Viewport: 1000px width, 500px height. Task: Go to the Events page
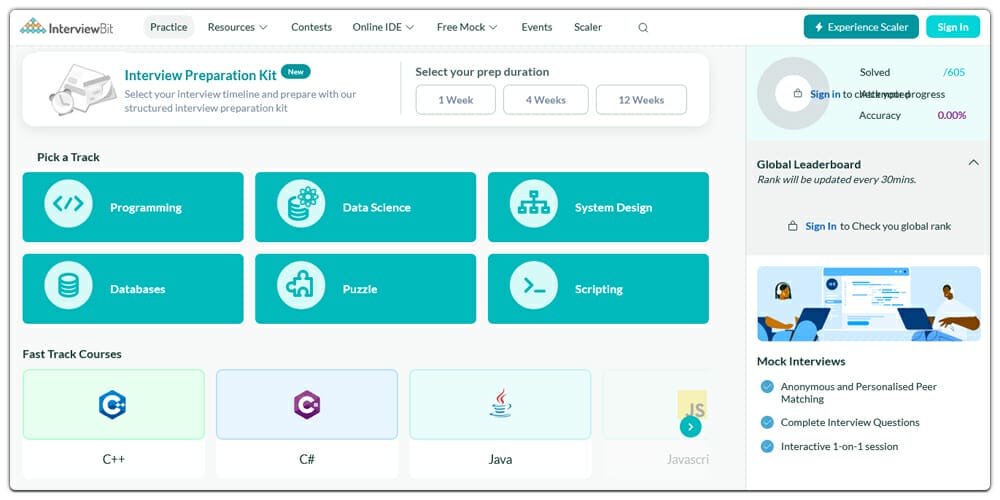[x=536, y=27]
